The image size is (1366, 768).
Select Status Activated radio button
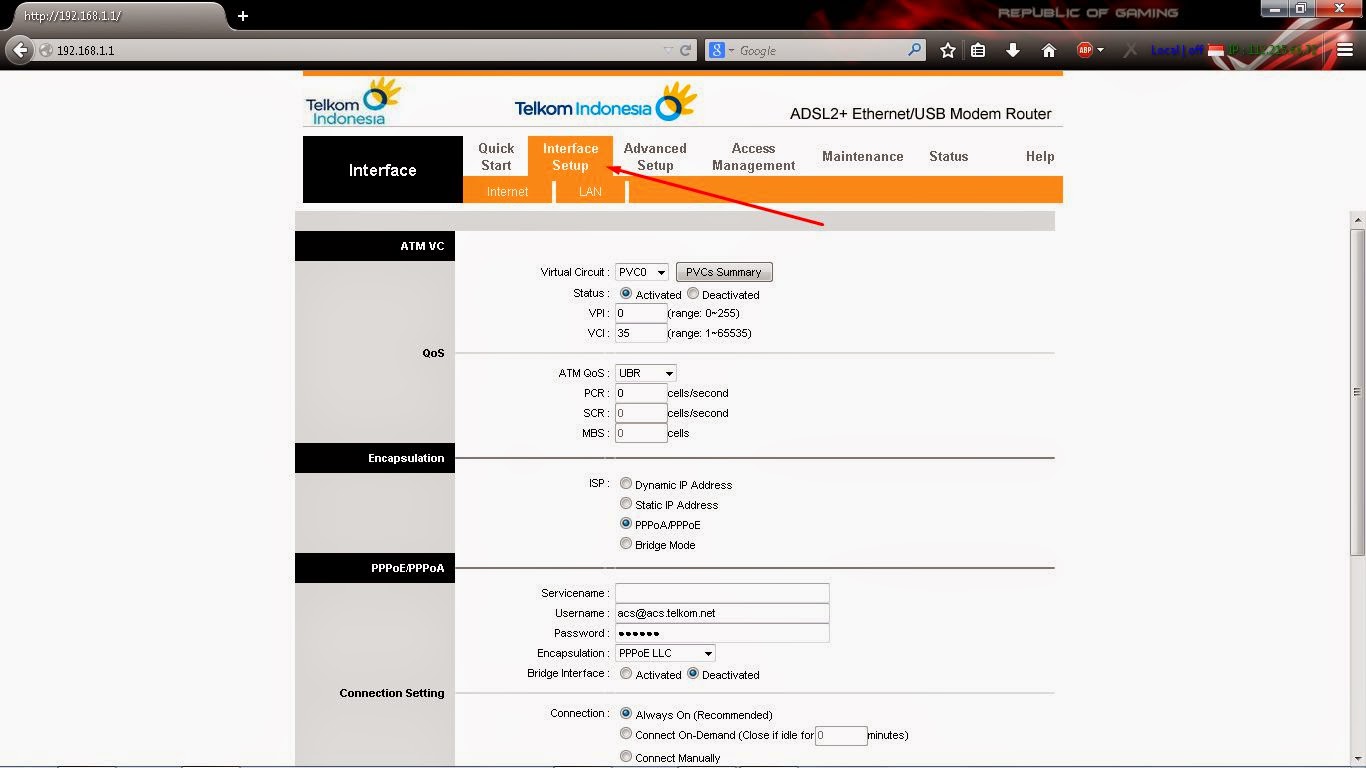coord(626,294)
